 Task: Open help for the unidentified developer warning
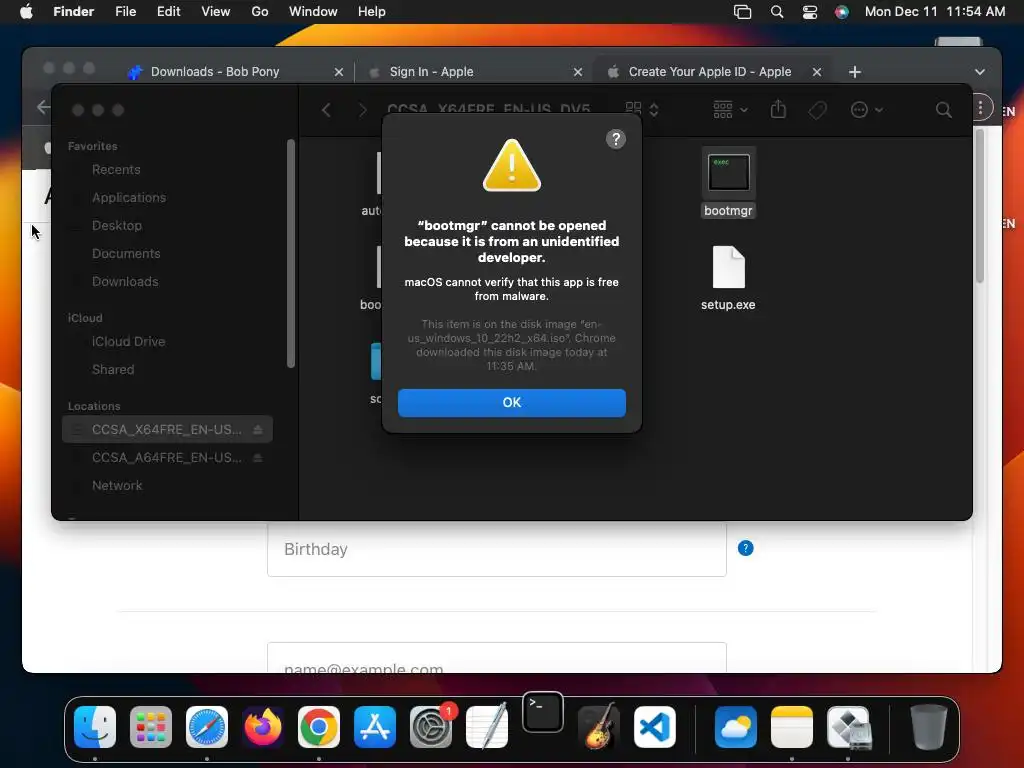pyautogui.click(x=615, y=139)
